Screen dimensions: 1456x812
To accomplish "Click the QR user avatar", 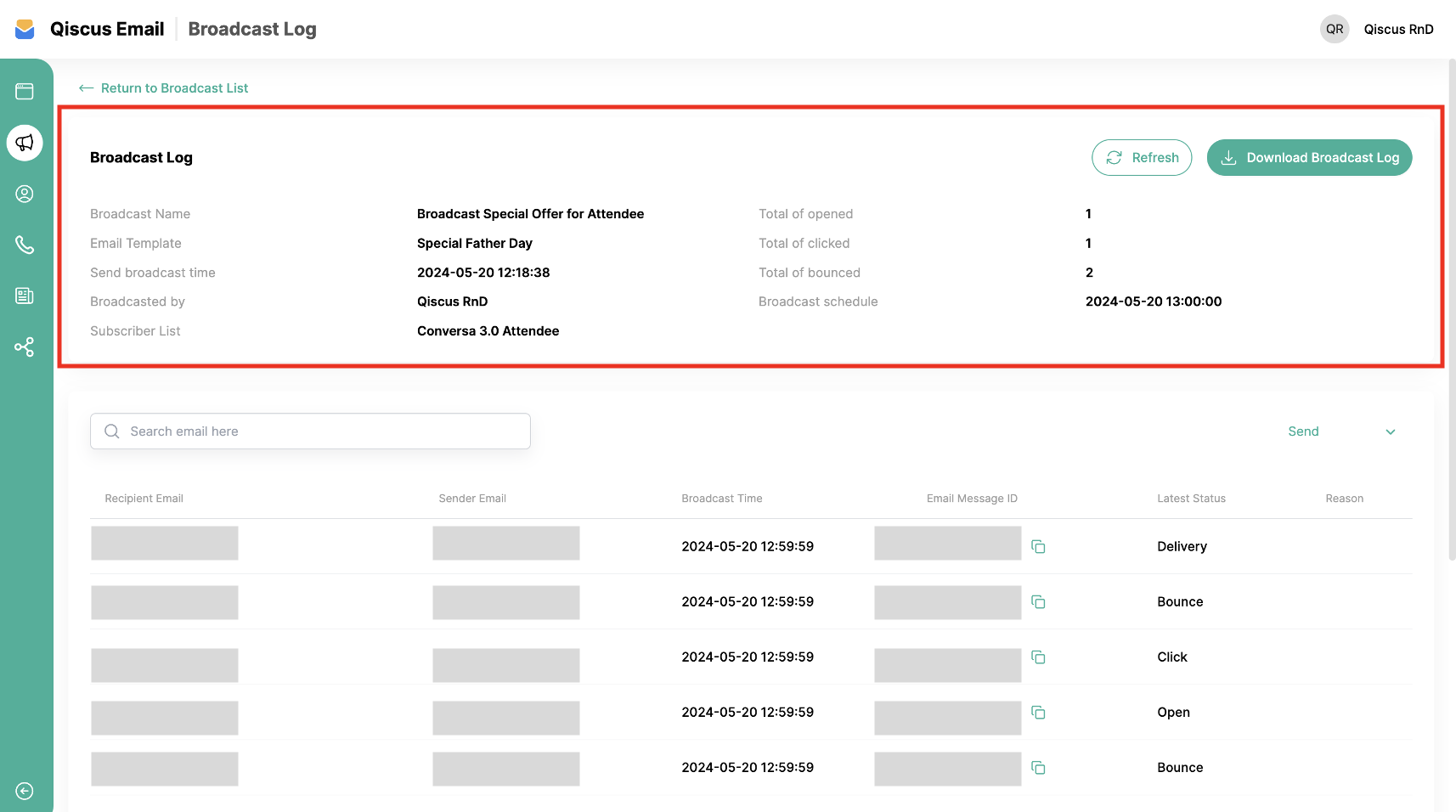I will [x=1335, y=29].
